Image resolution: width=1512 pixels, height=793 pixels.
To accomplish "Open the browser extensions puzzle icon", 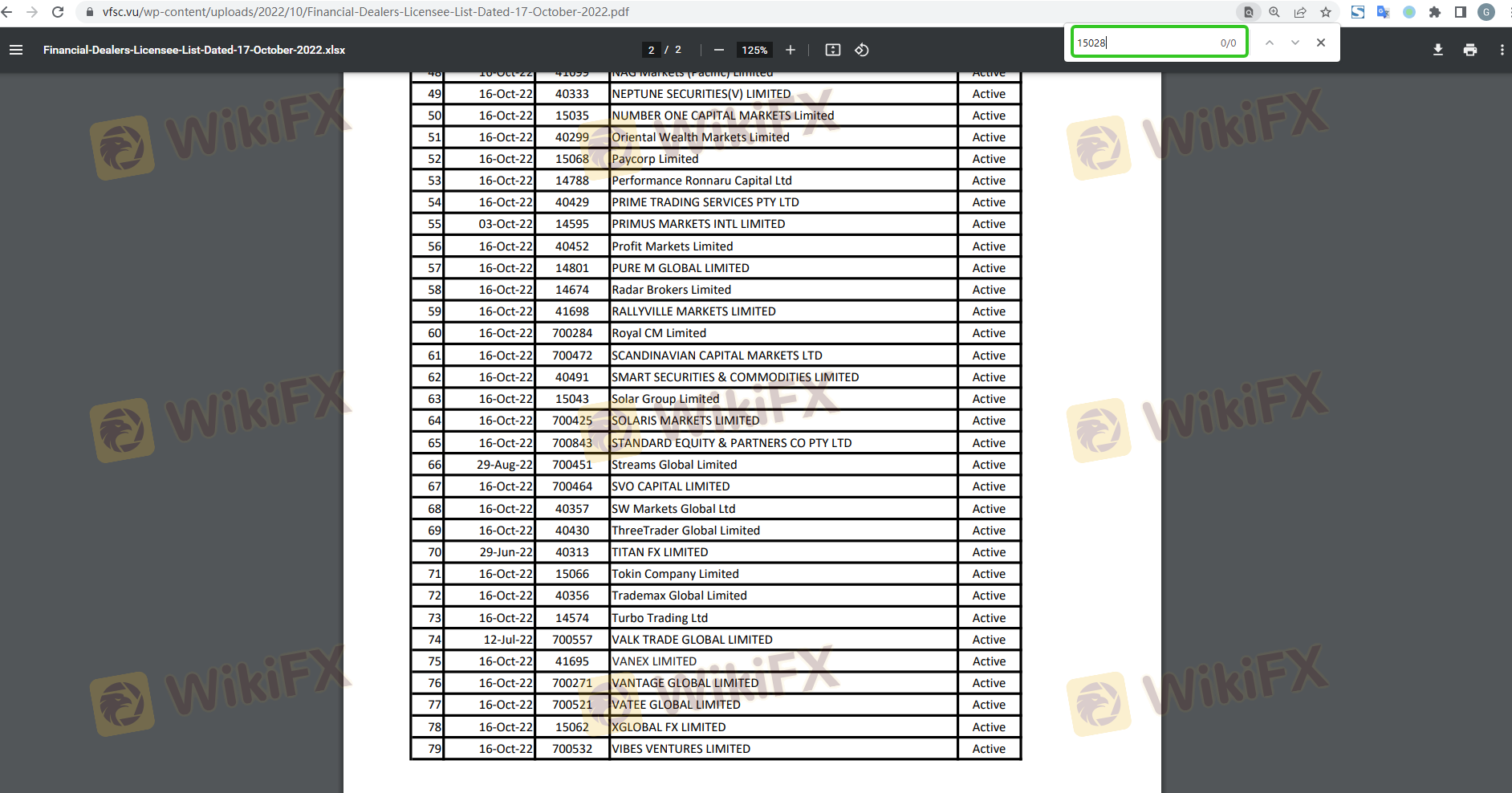I will click(x=1435, y=12).
